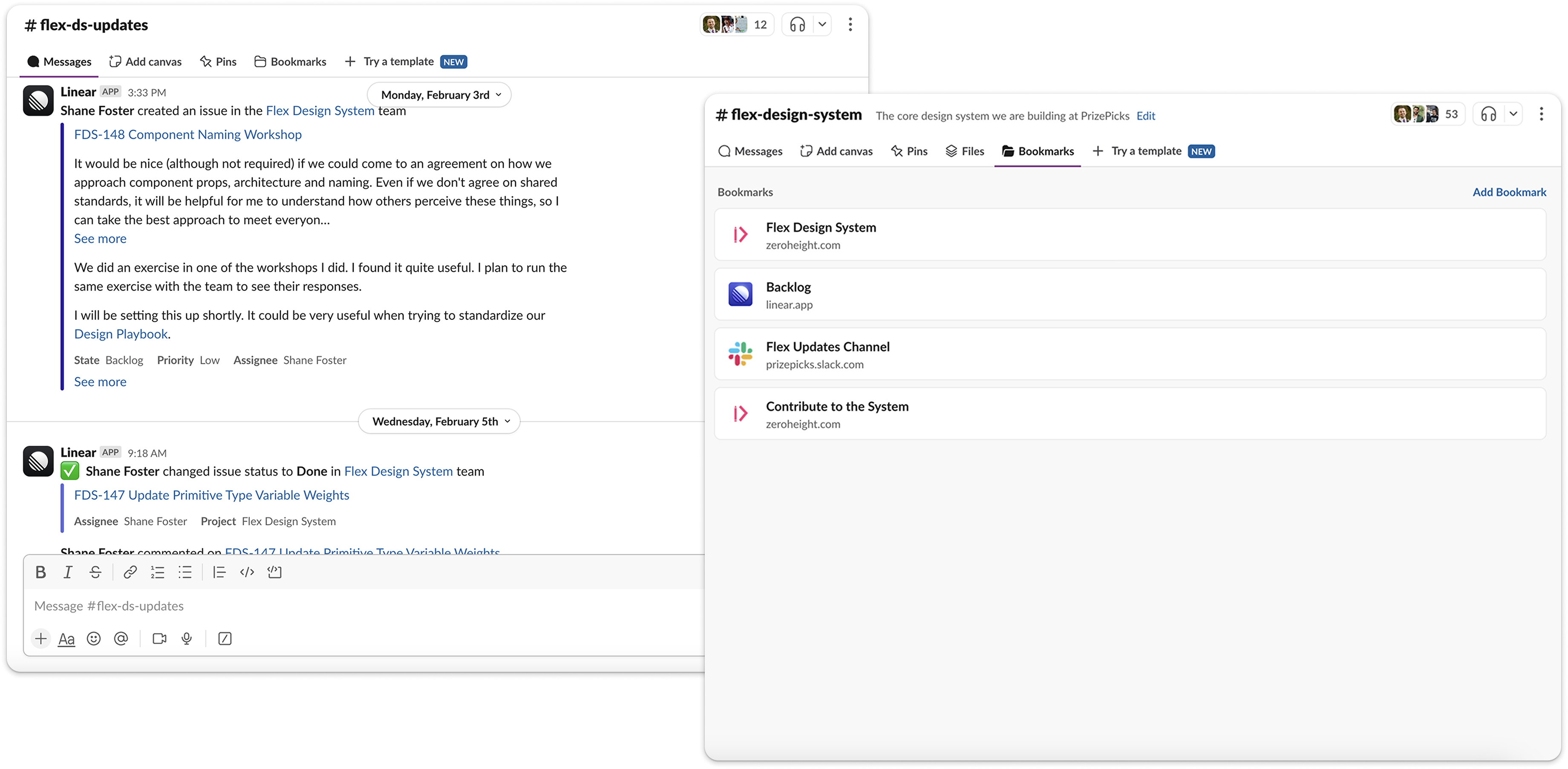Viewport: 1568px width, 769px height.
Task: Insert a code block in composer
Action: point(274,572)
